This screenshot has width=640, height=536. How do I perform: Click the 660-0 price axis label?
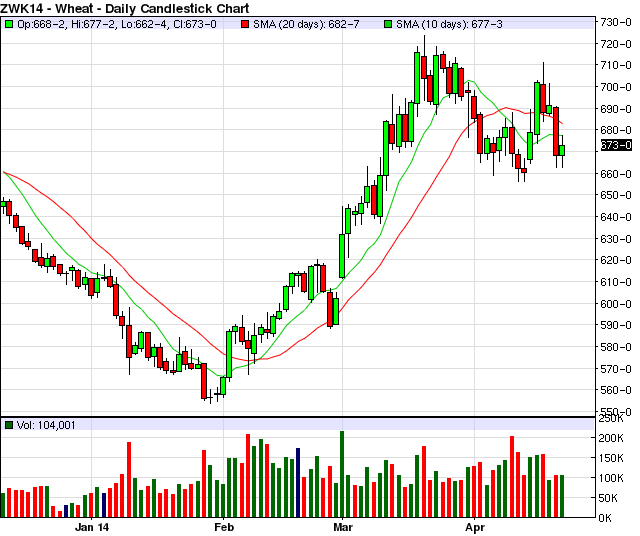[616, 174]
